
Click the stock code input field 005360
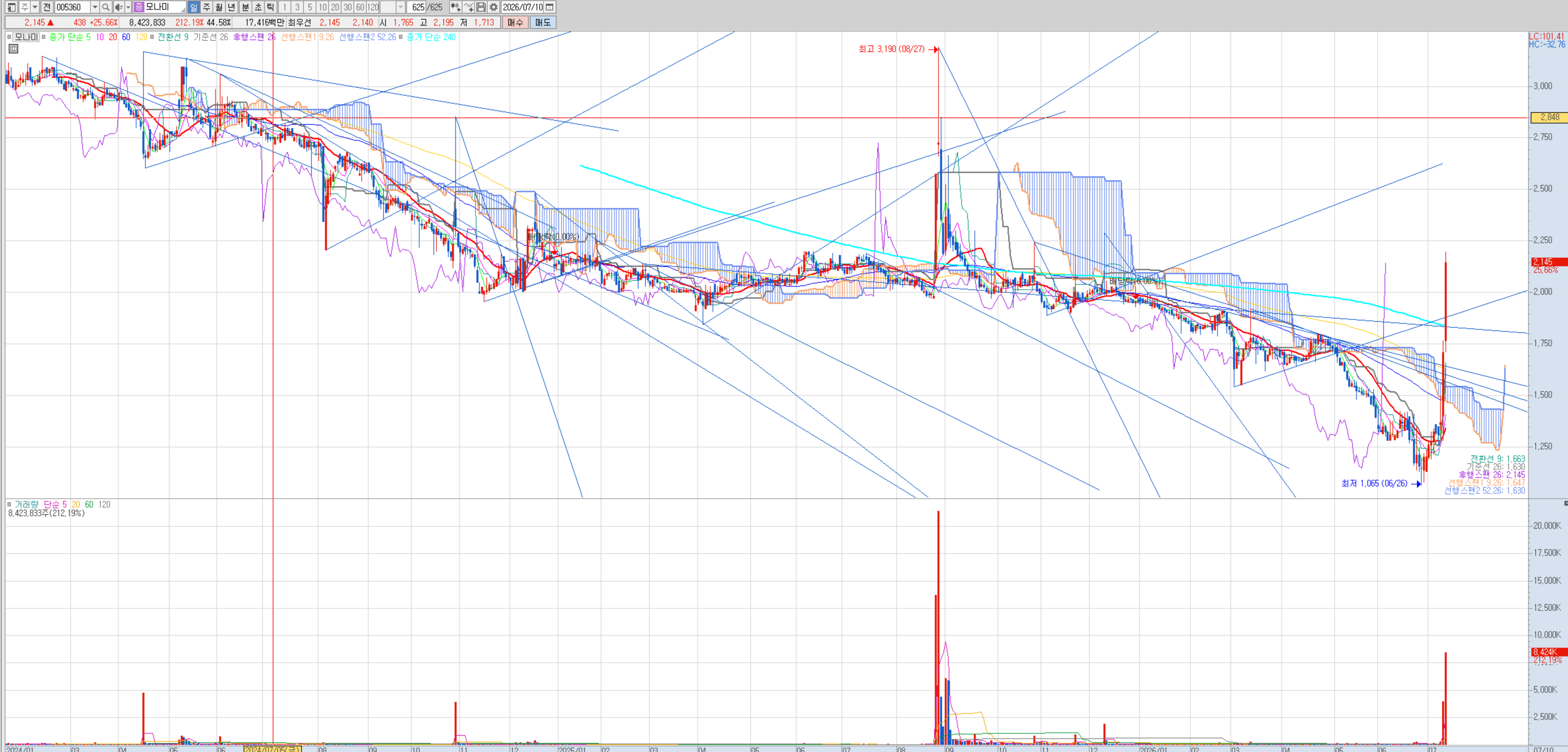click(x=72, y=7)
